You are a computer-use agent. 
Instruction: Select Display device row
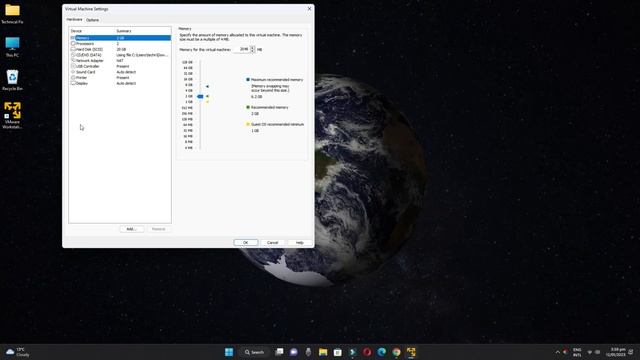click(120, 83)
